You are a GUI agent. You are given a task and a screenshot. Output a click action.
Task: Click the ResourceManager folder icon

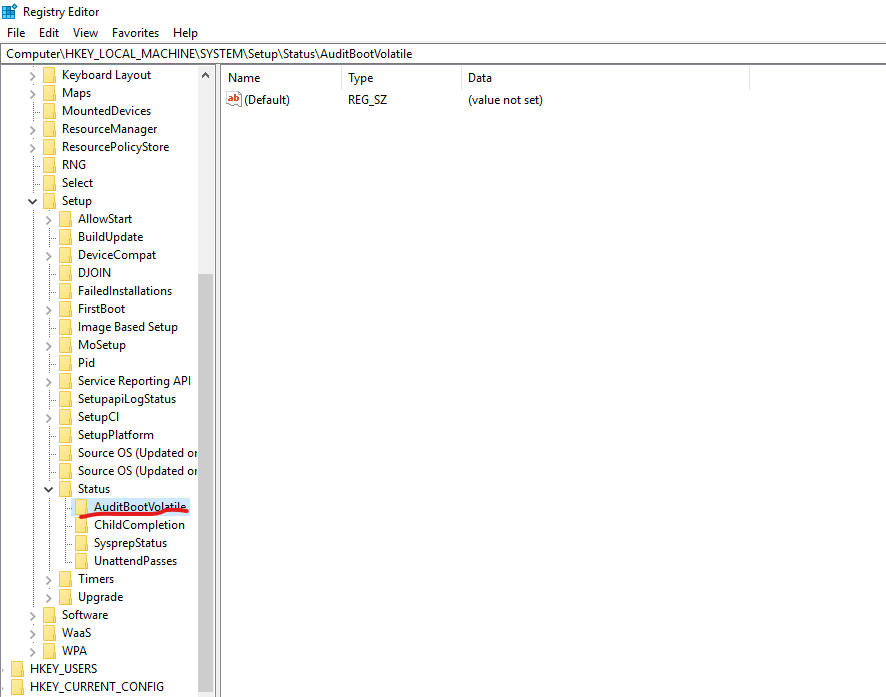[50, 129]
